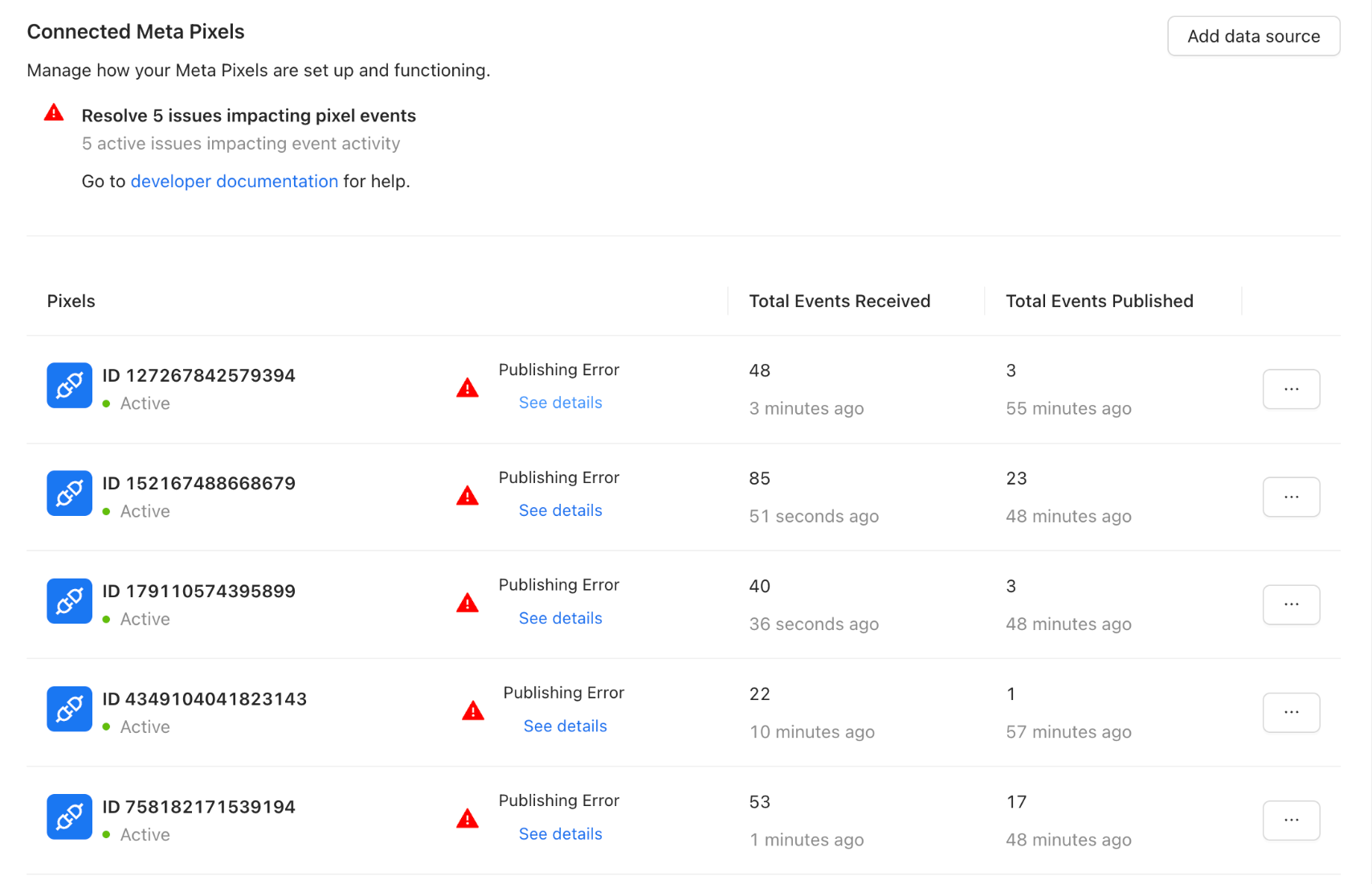
Task: Click the 57 minutes ago published timestamp
Action: (1068, 732)
